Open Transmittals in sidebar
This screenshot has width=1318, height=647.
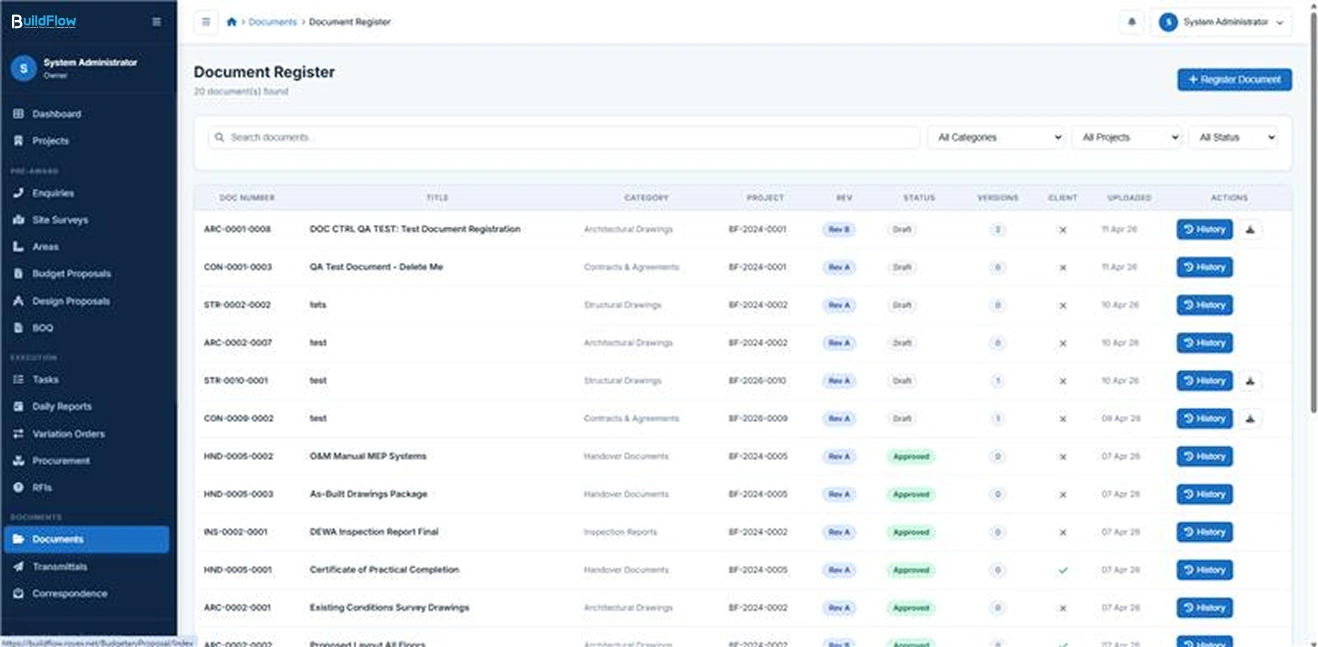60,567
